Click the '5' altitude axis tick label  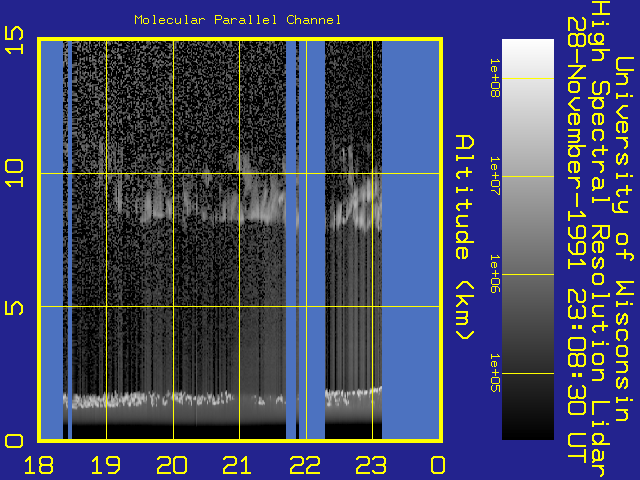click(14, 307)
